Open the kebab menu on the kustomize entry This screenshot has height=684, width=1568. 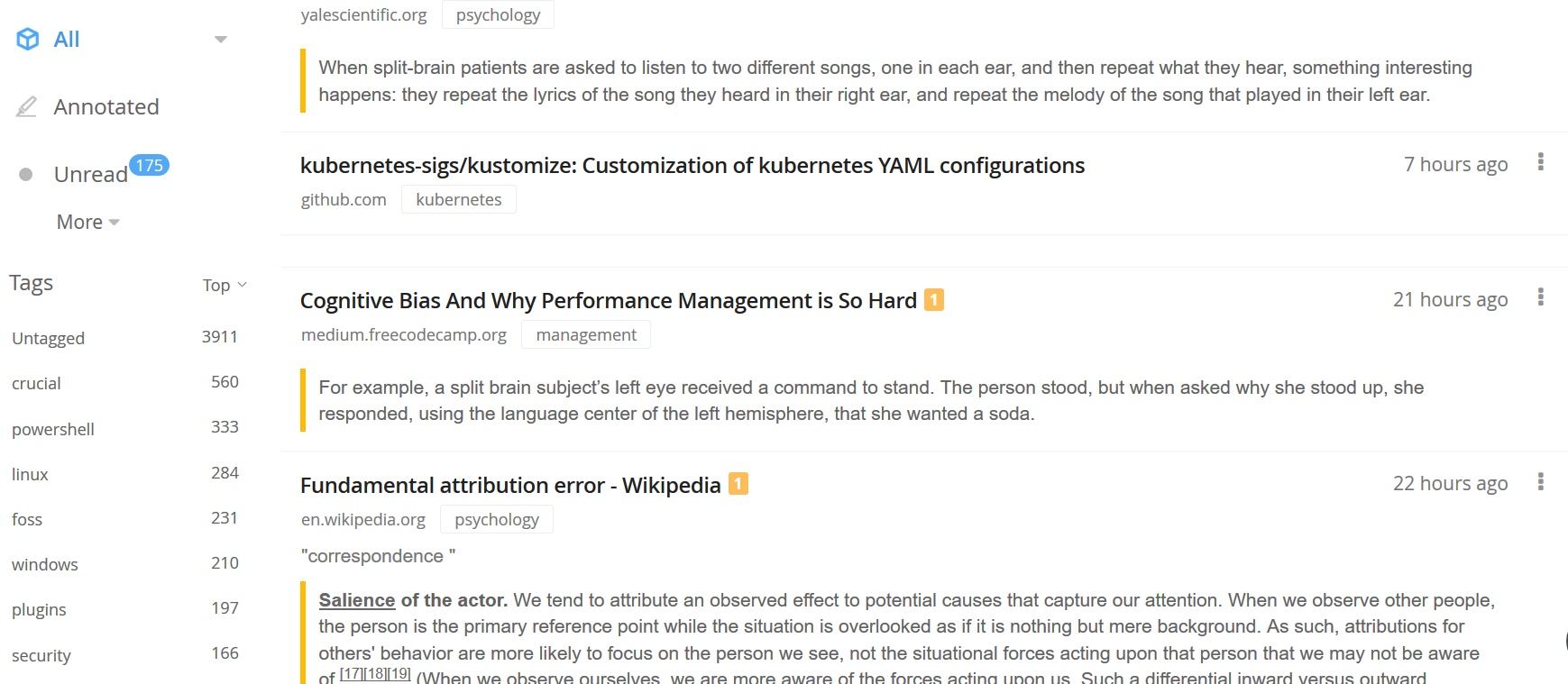point(1541,162)
